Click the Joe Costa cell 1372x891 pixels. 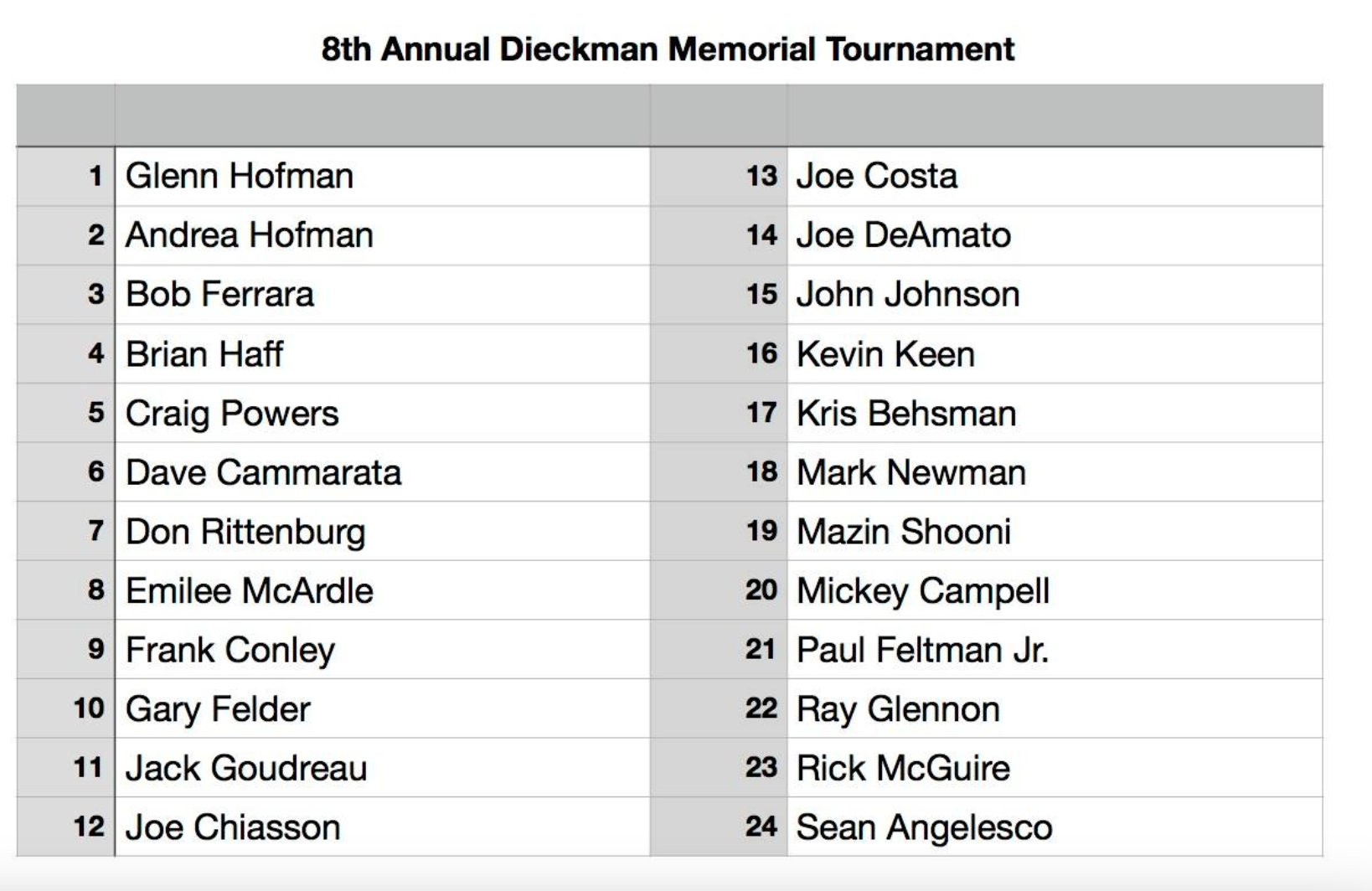click(1055, 177)
